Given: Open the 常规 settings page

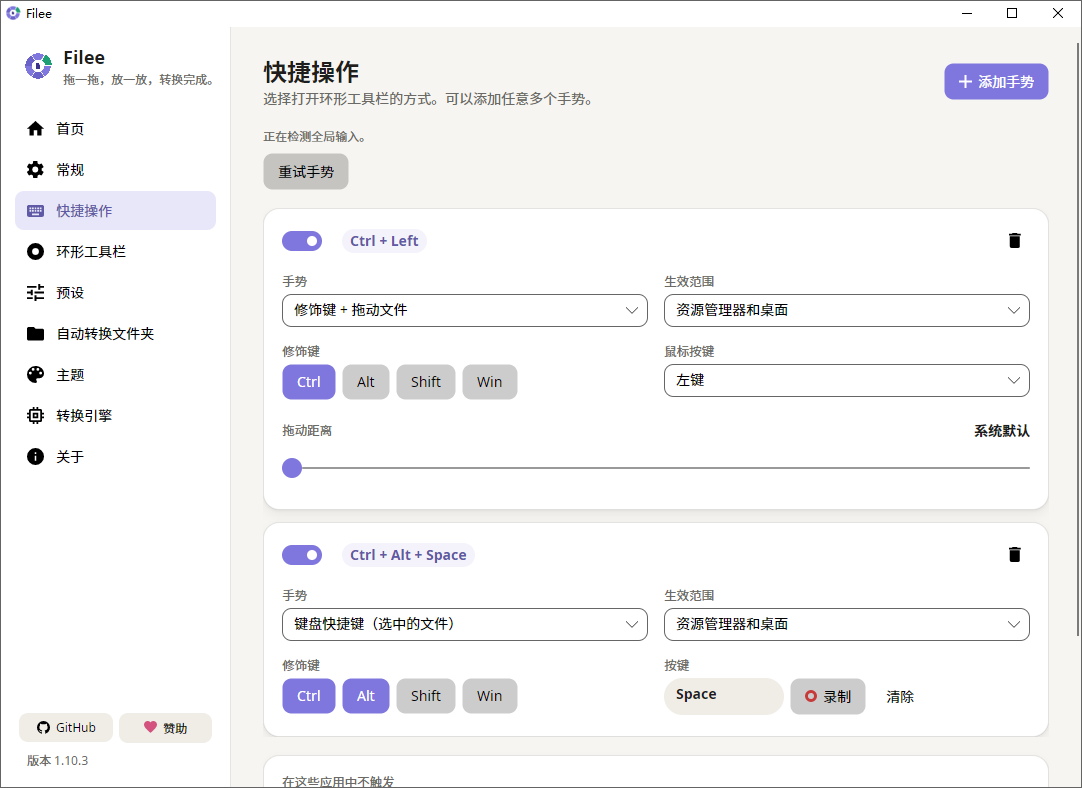Looking at the screenshot, I should tap(115, 170).
